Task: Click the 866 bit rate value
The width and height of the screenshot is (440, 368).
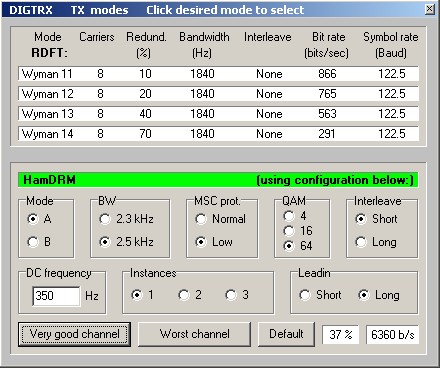Action: 327,74
